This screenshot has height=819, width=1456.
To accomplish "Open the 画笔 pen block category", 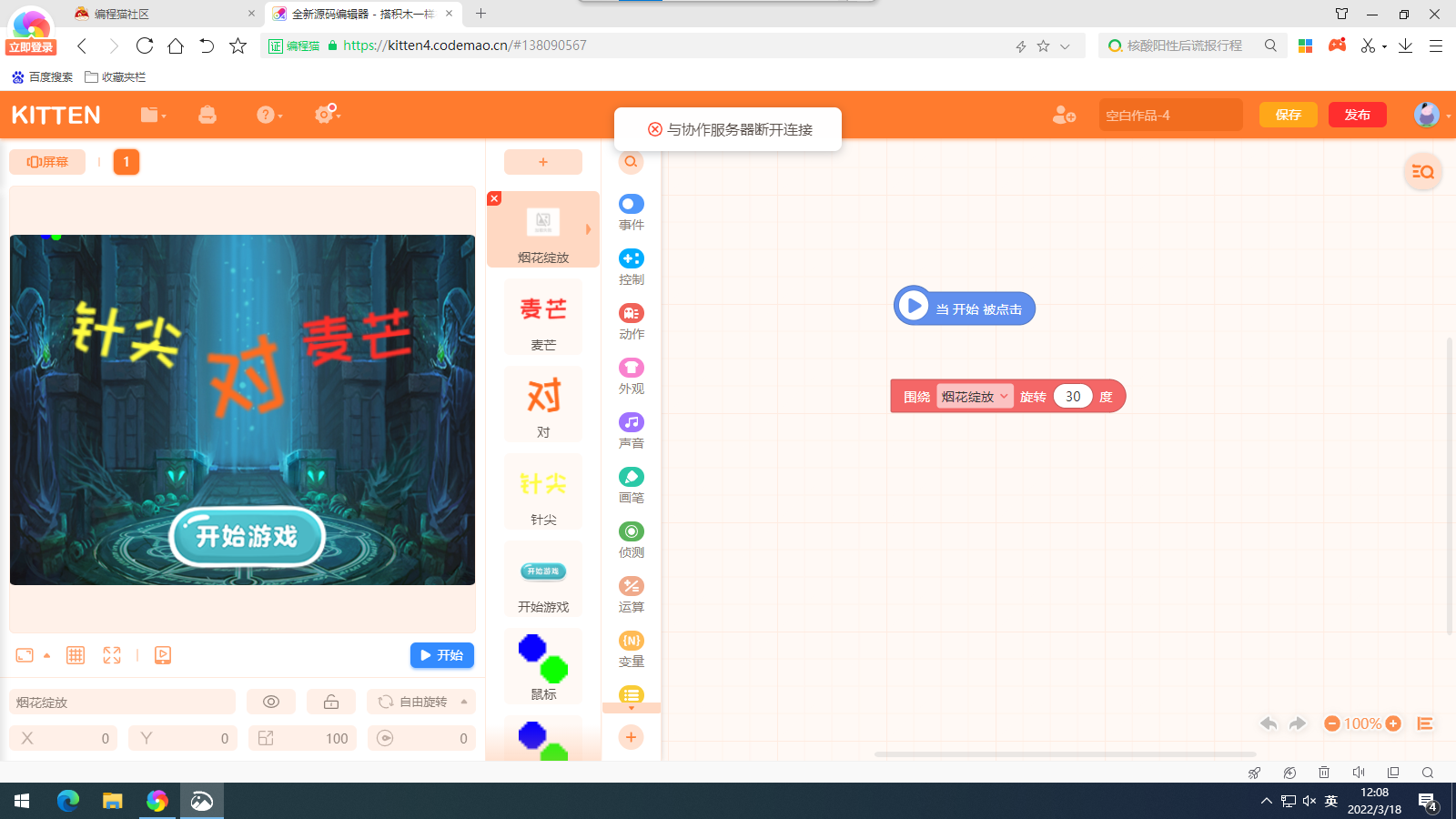I will coord(632,486).
